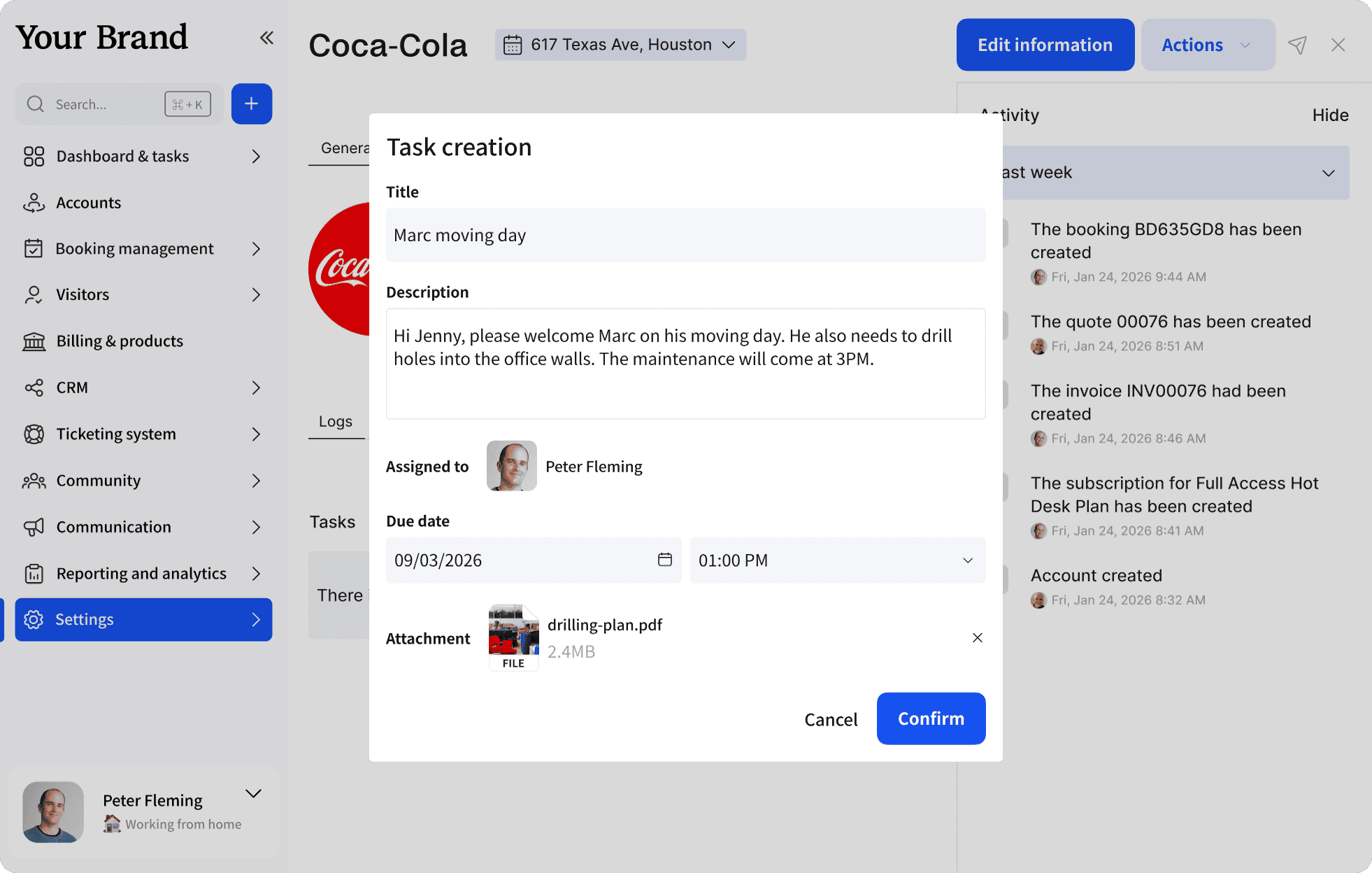Open the CRM section icon

click(x=34, y=387)
